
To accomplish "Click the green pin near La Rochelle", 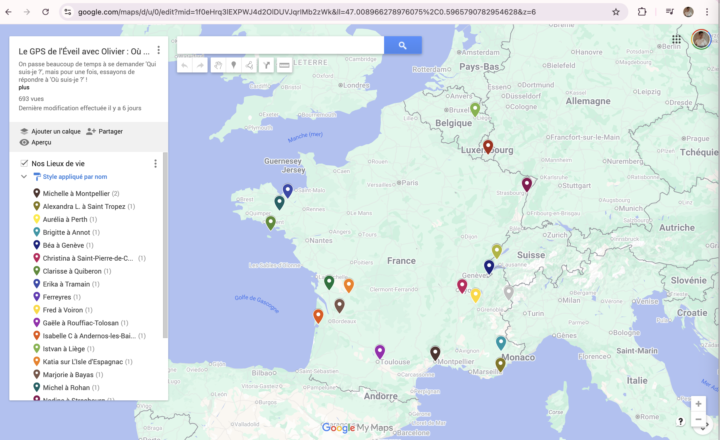I will 329,282.
